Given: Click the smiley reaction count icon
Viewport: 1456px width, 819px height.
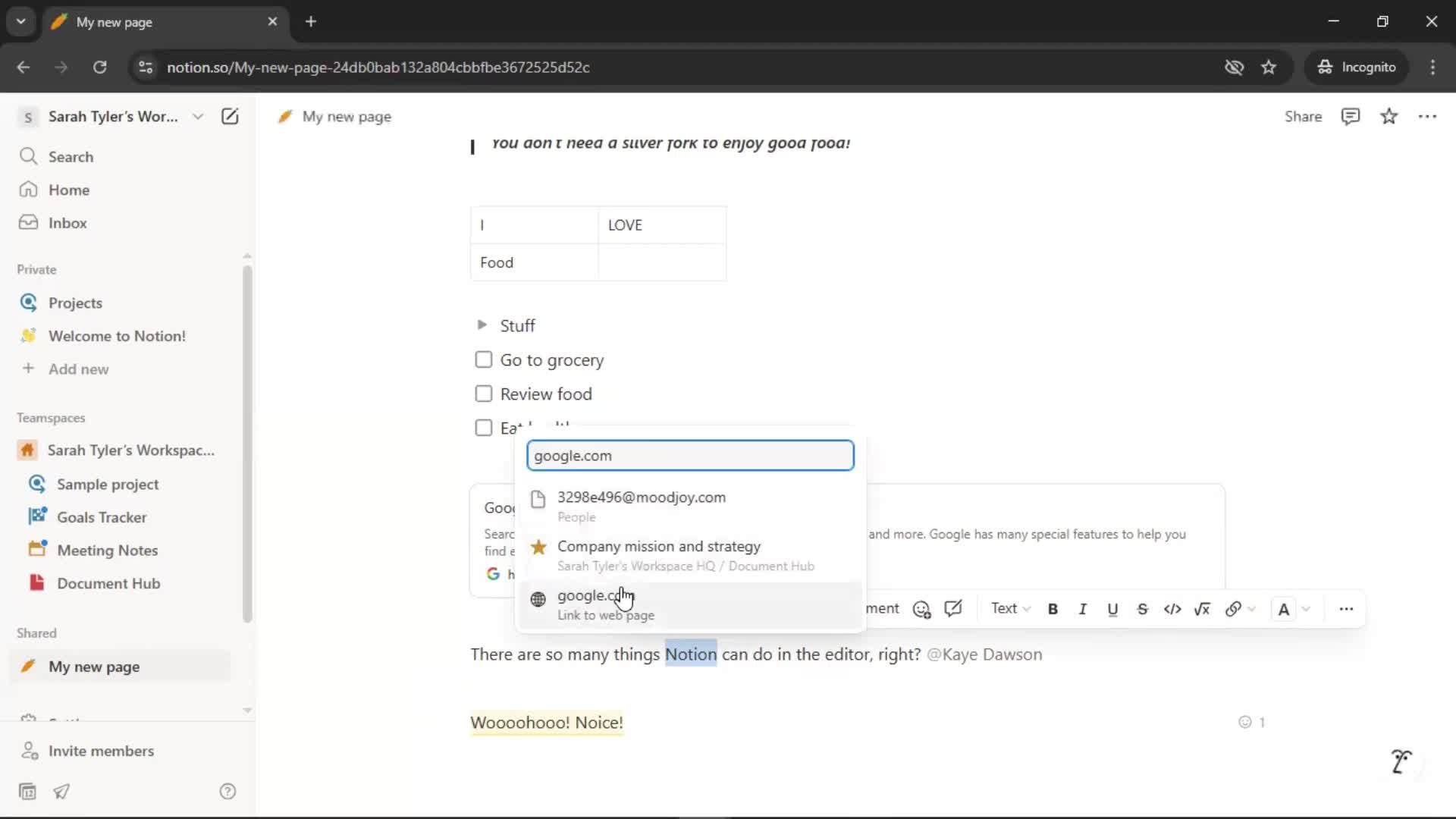Looking at the screenshot, I should pyautogui.click(x=1245, y=722).
